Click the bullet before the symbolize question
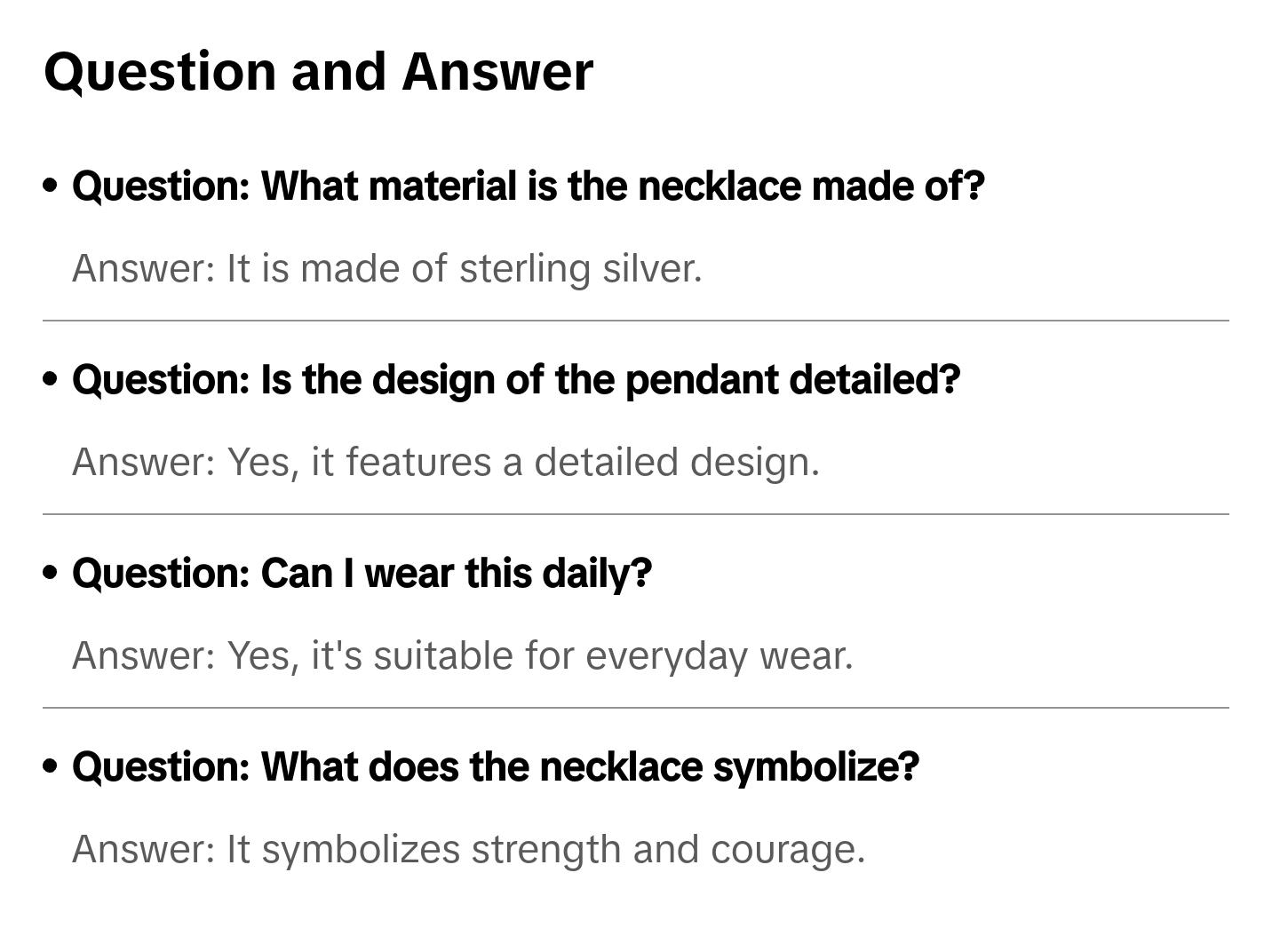Screen dimensions: 1272x952 51,766
